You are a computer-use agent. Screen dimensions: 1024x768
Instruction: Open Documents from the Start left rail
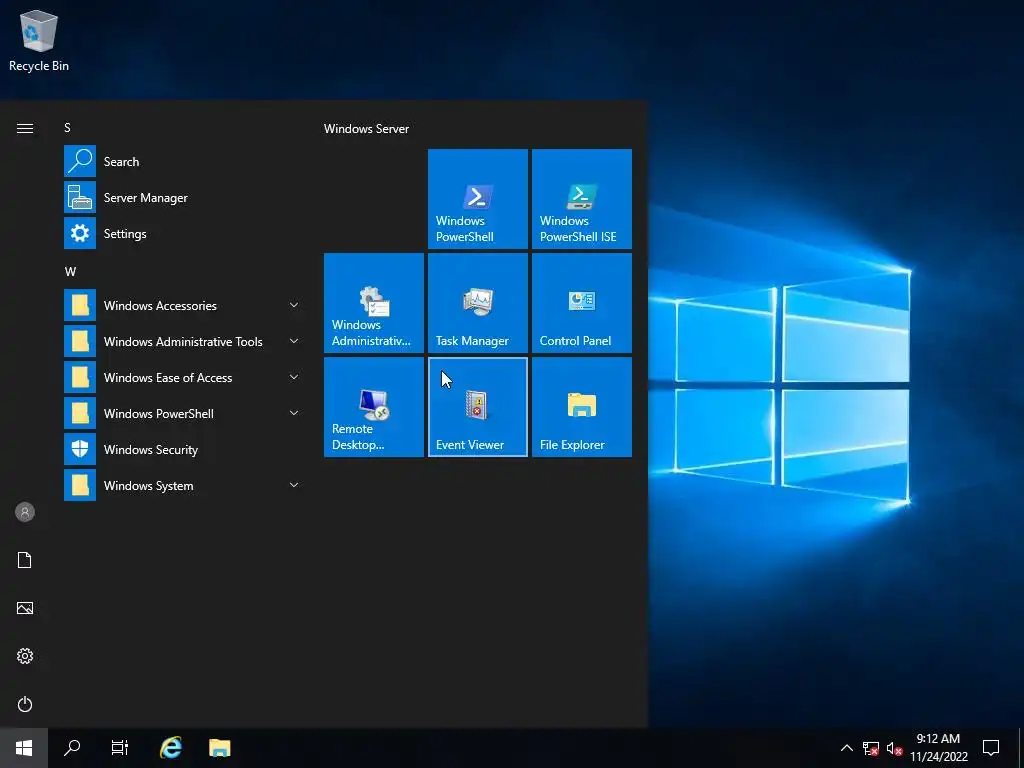[25, 560]
